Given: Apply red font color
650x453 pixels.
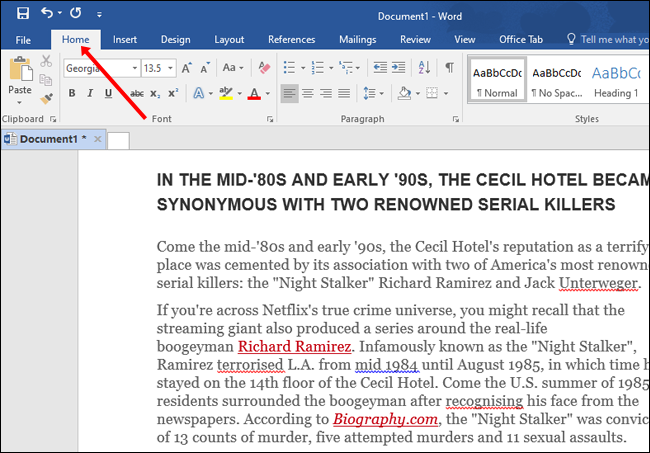Looking at the screenshot, I should (x=254, y=93).
